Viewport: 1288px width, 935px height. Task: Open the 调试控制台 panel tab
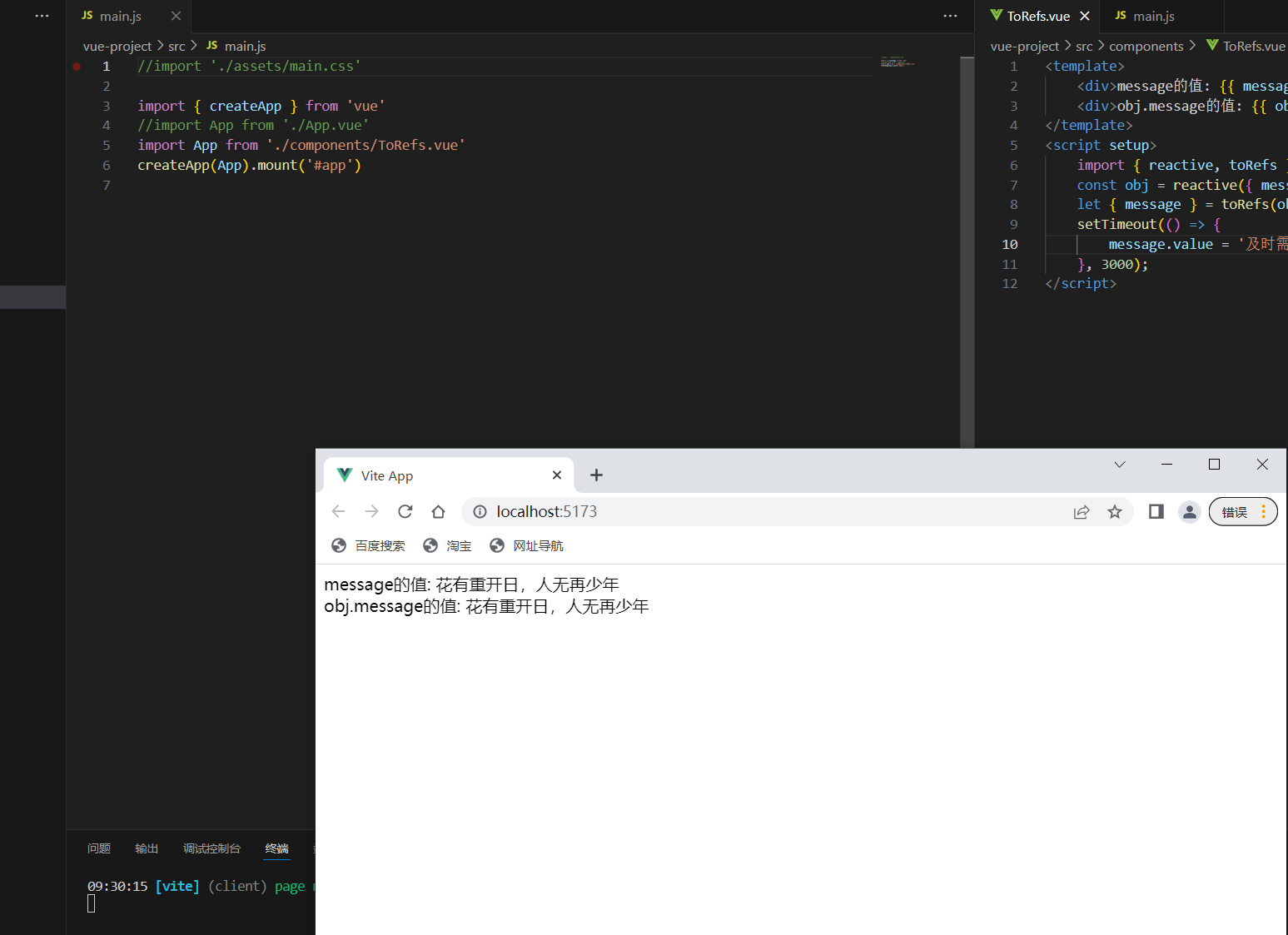211,848
